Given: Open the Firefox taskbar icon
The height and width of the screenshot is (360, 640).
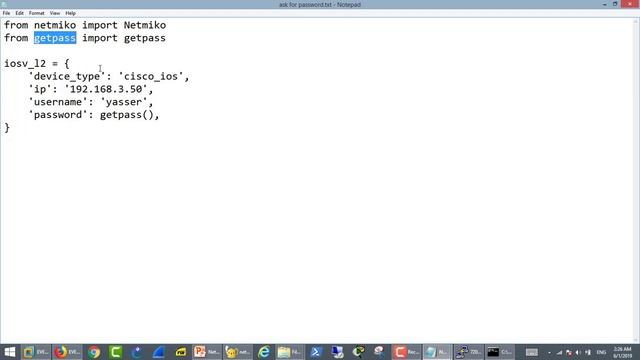Looking at the screenshot, I should point(67,352).
